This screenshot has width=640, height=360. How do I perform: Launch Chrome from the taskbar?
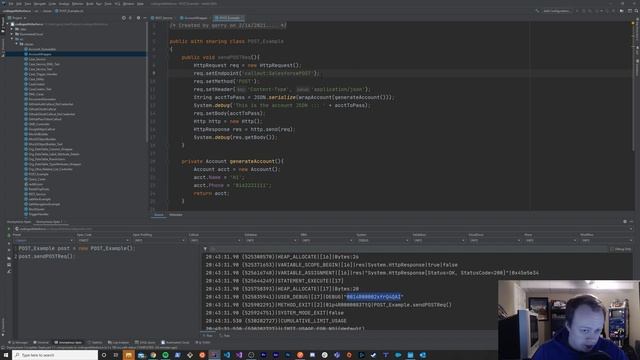tap(153, 355)
